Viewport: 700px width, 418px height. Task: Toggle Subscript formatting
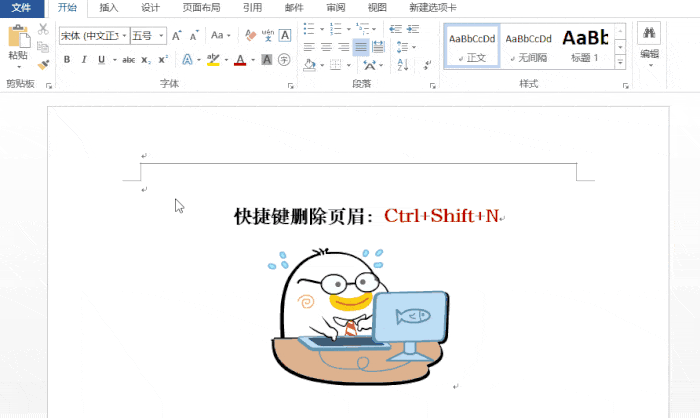146,60
